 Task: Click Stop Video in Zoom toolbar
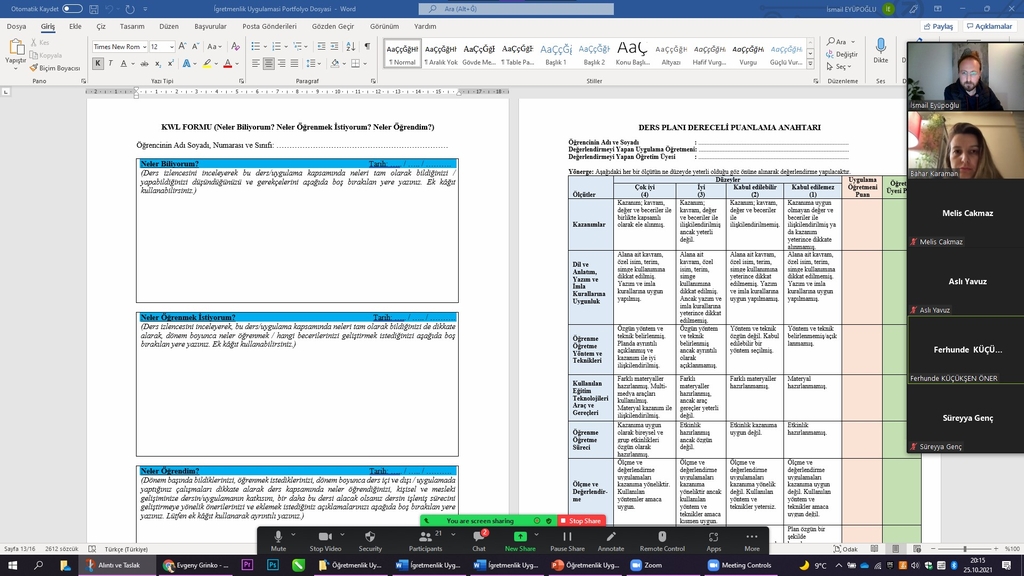point(325,540)
